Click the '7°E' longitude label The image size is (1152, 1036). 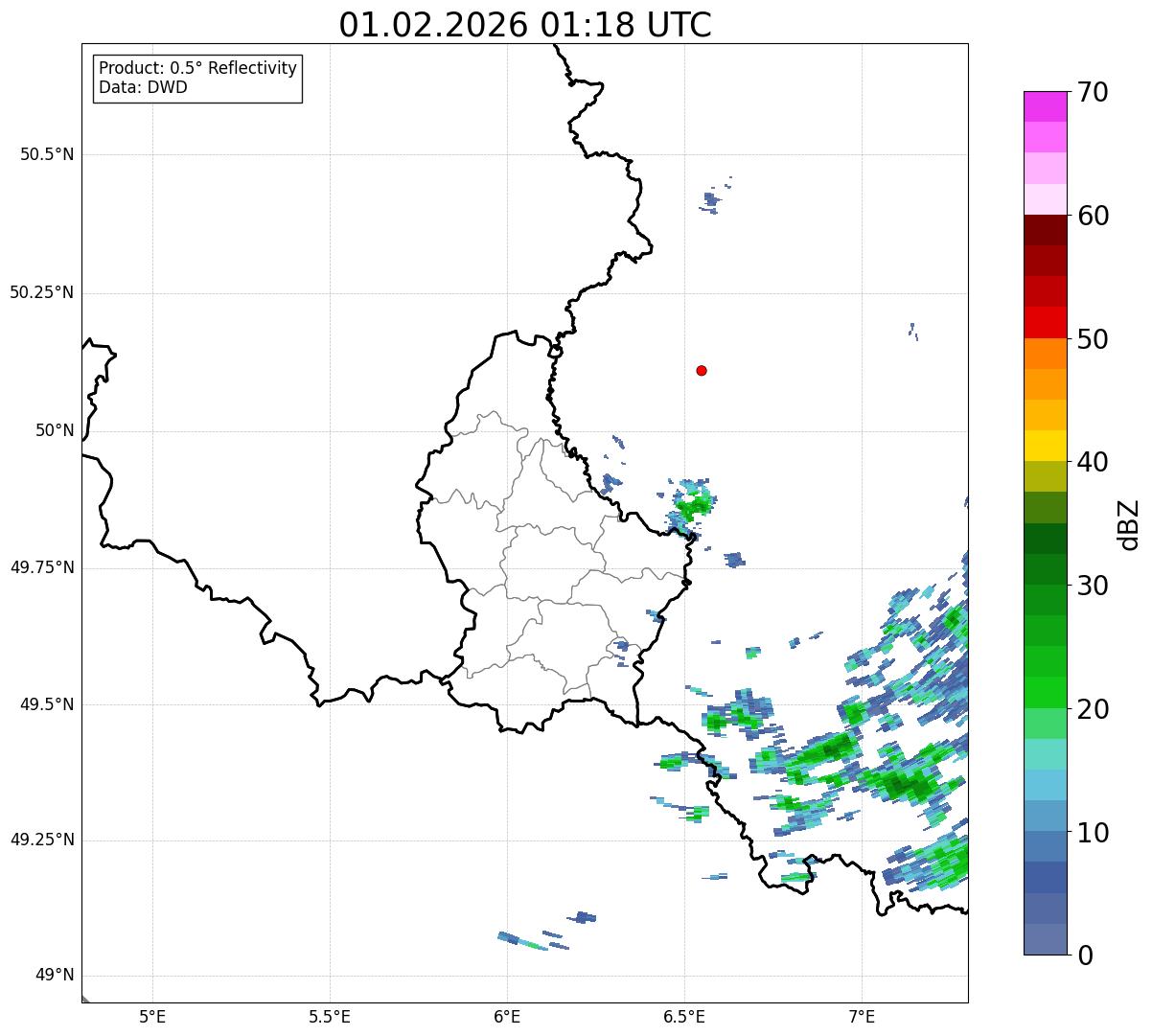point(862,1016)
